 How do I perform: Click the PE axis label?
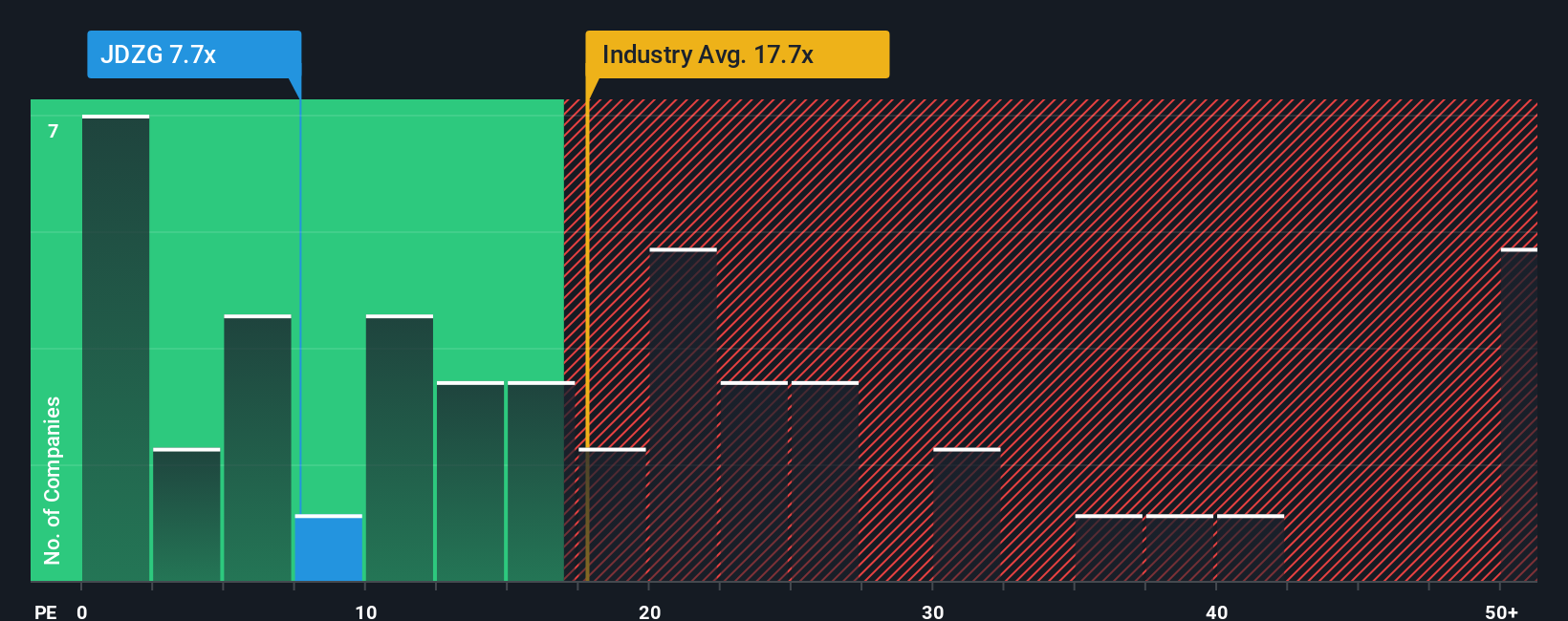coord(45,611)
